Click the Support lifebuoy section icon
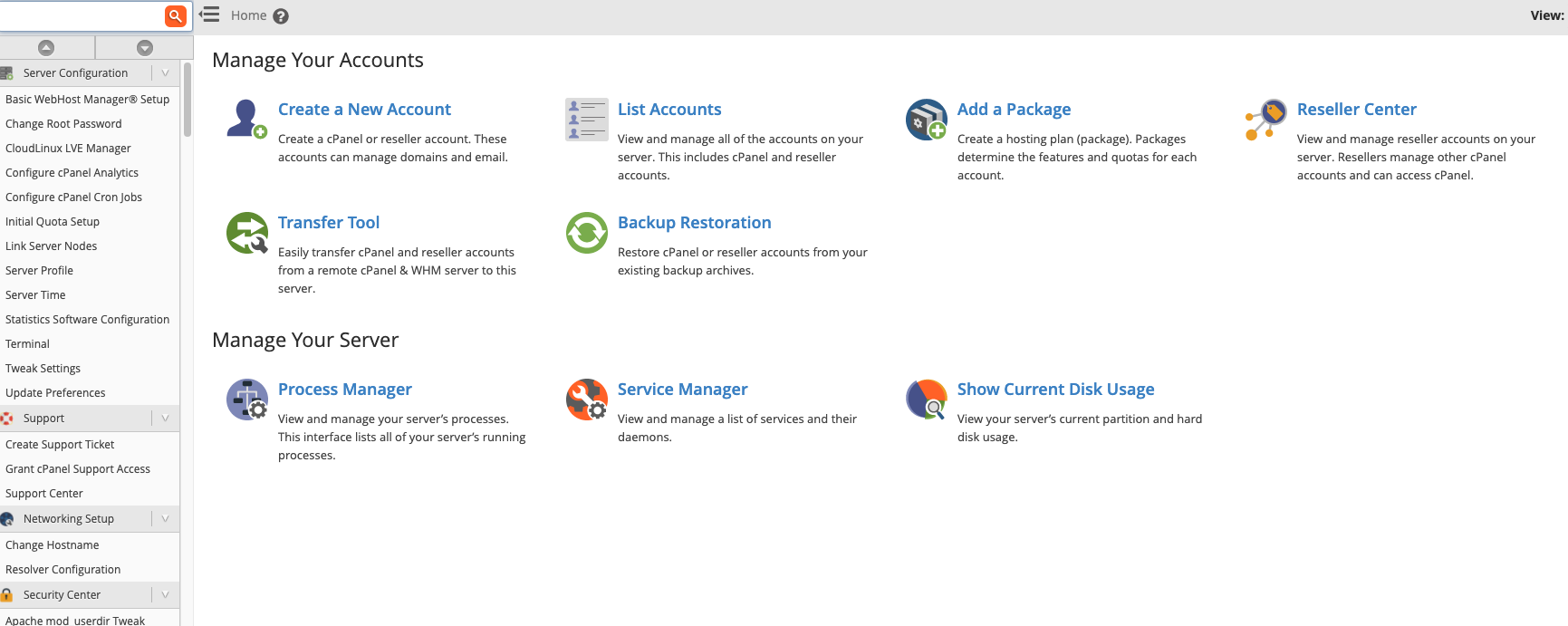 [7, 419]
